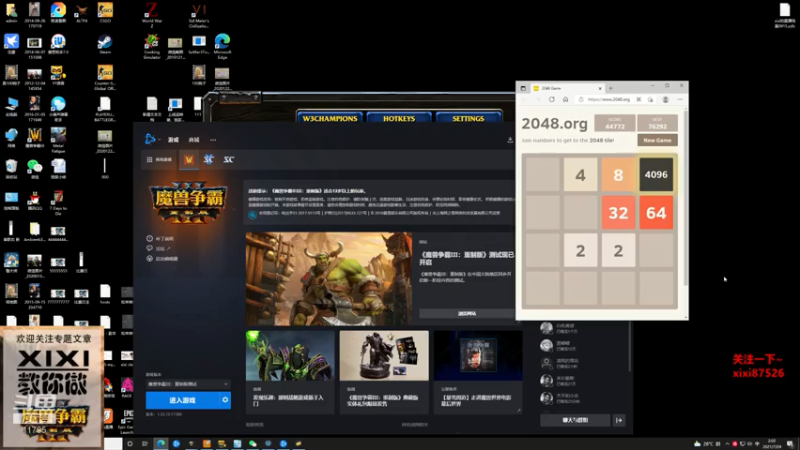Open the 游戏 tab in Battle.net
Viewport: 800px width, 450px height.
click(173, 140)
